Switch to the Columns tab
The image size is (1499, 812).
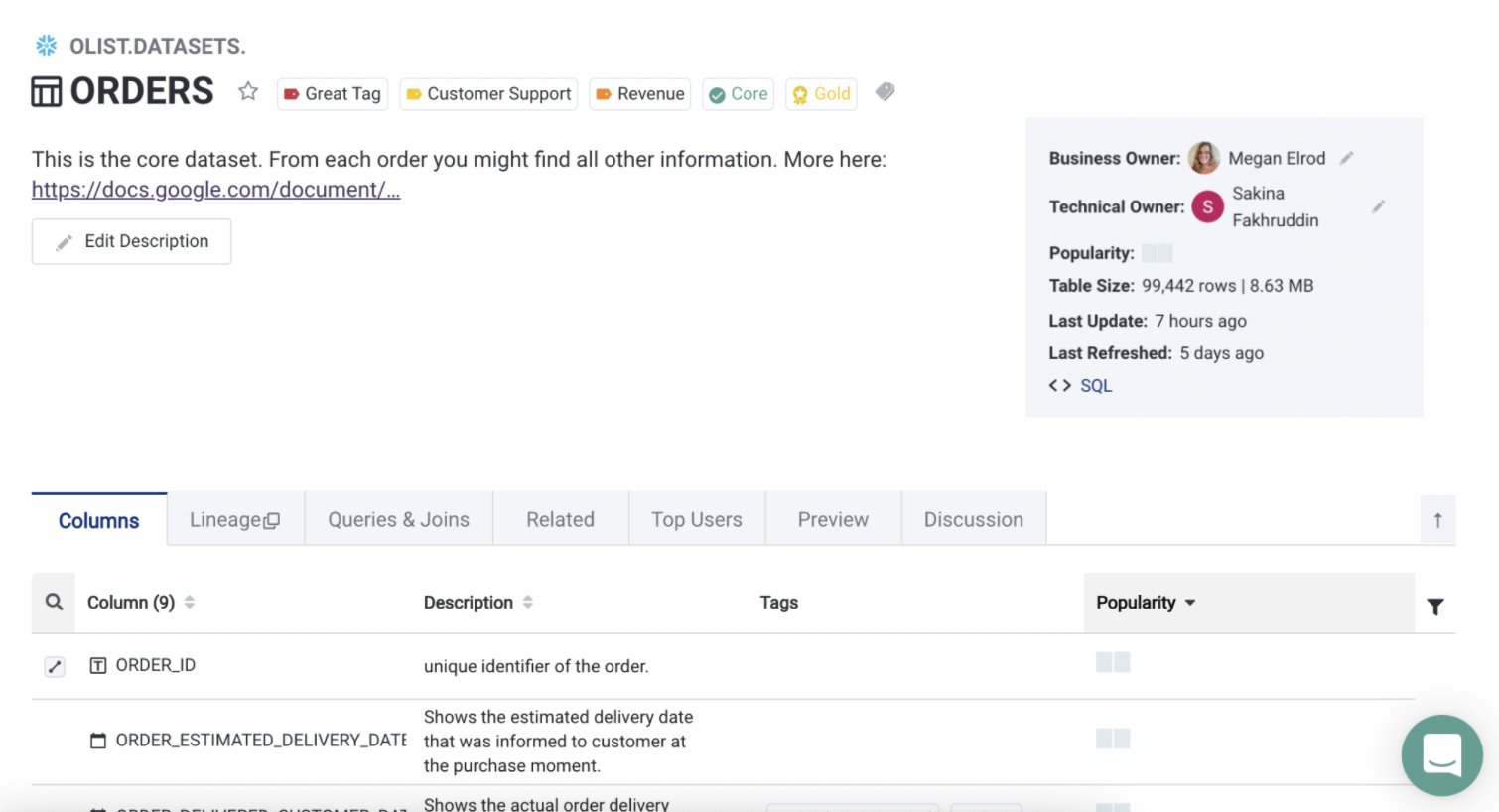pyautogui.click(x=99, y=520)
